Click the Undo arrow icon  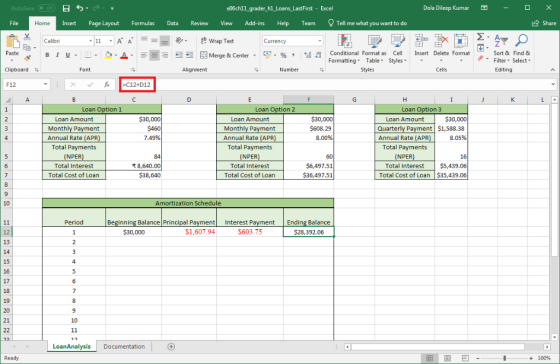click(x=79, y=8)
